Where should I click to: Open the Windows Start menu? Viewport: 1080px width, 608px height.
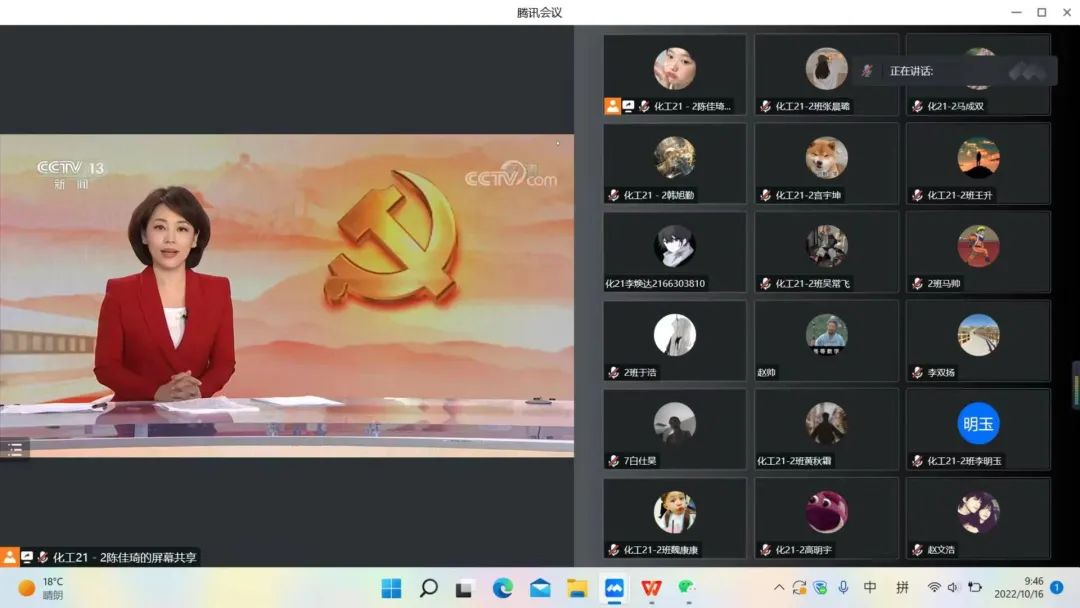tap(391, 588)
